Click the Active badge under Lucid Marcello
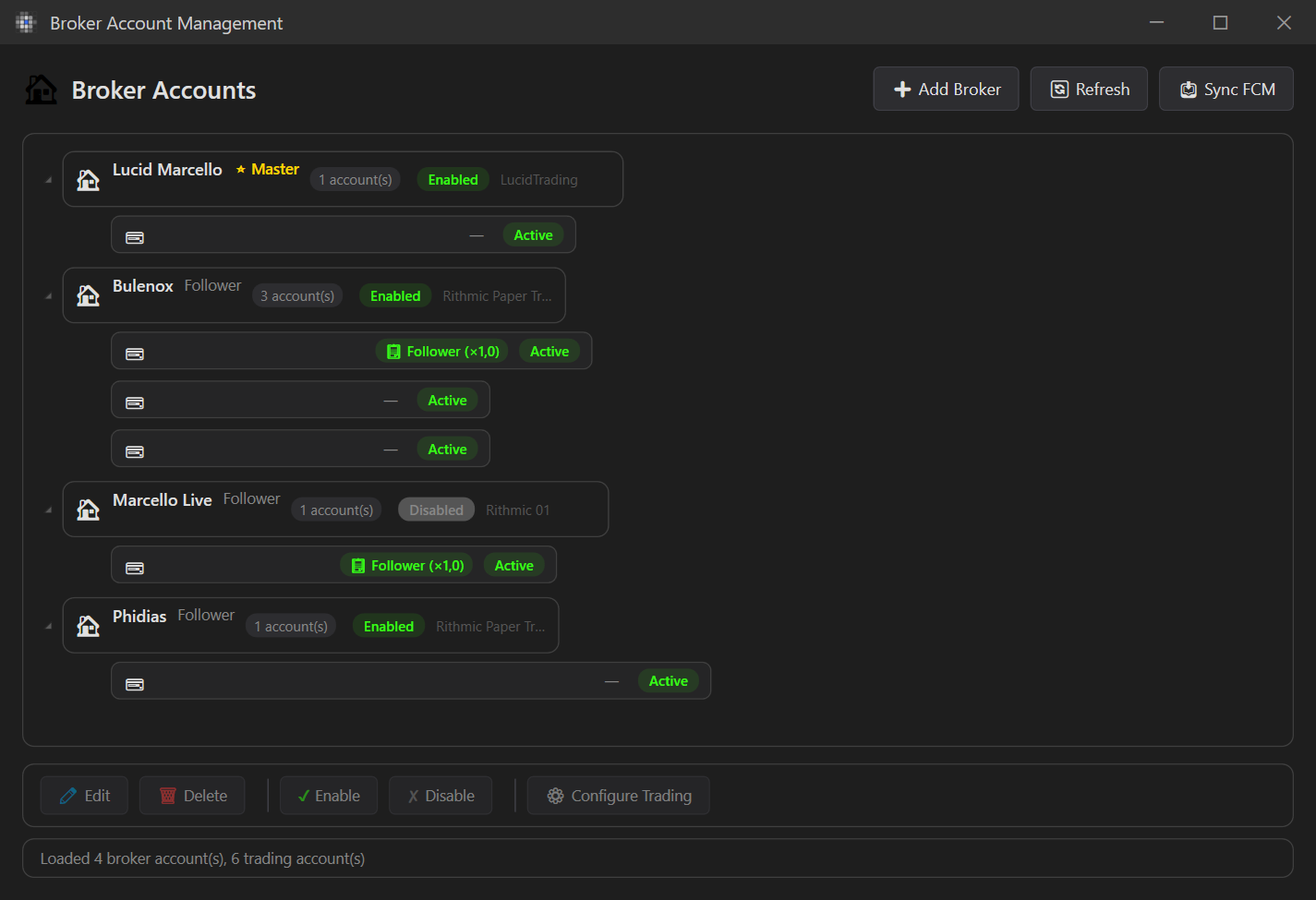 click(x=534, y=235)
